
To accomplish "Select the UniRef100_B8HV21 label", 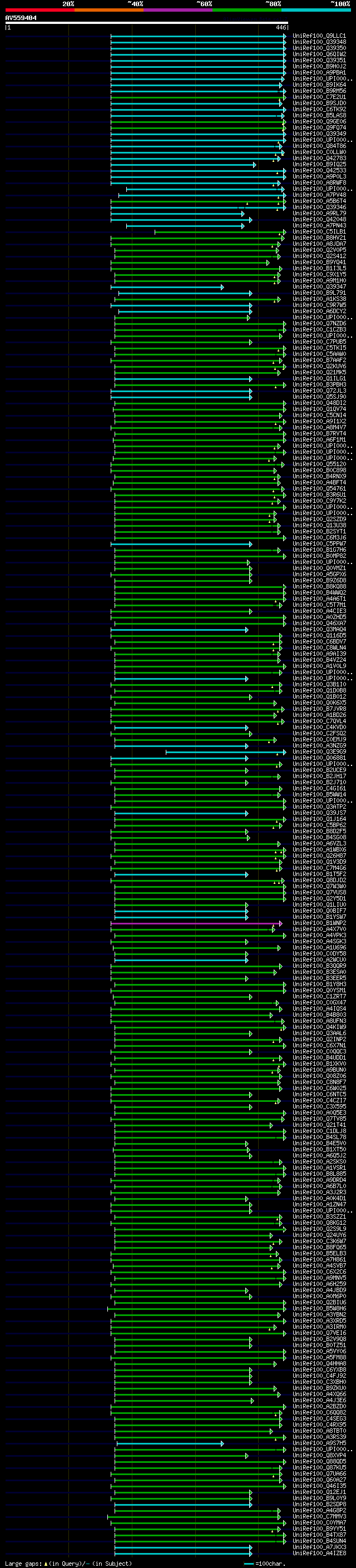I will pos(319,238).
